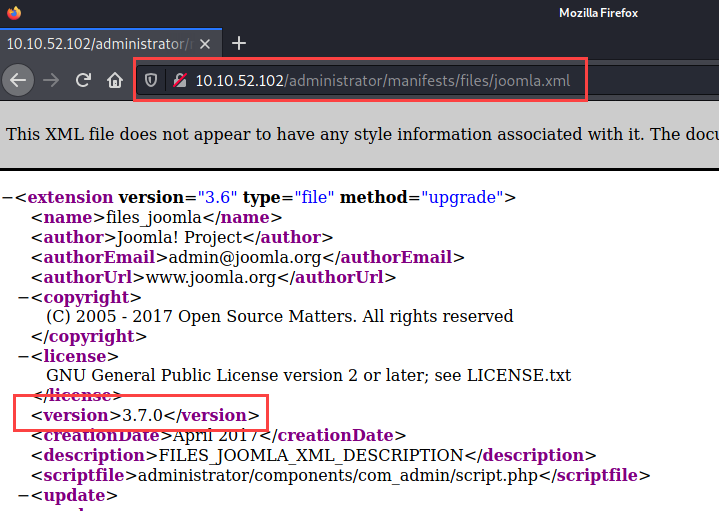719x511 pixels.
Task: Open the Firefox home page
Action: coord(115,80)
